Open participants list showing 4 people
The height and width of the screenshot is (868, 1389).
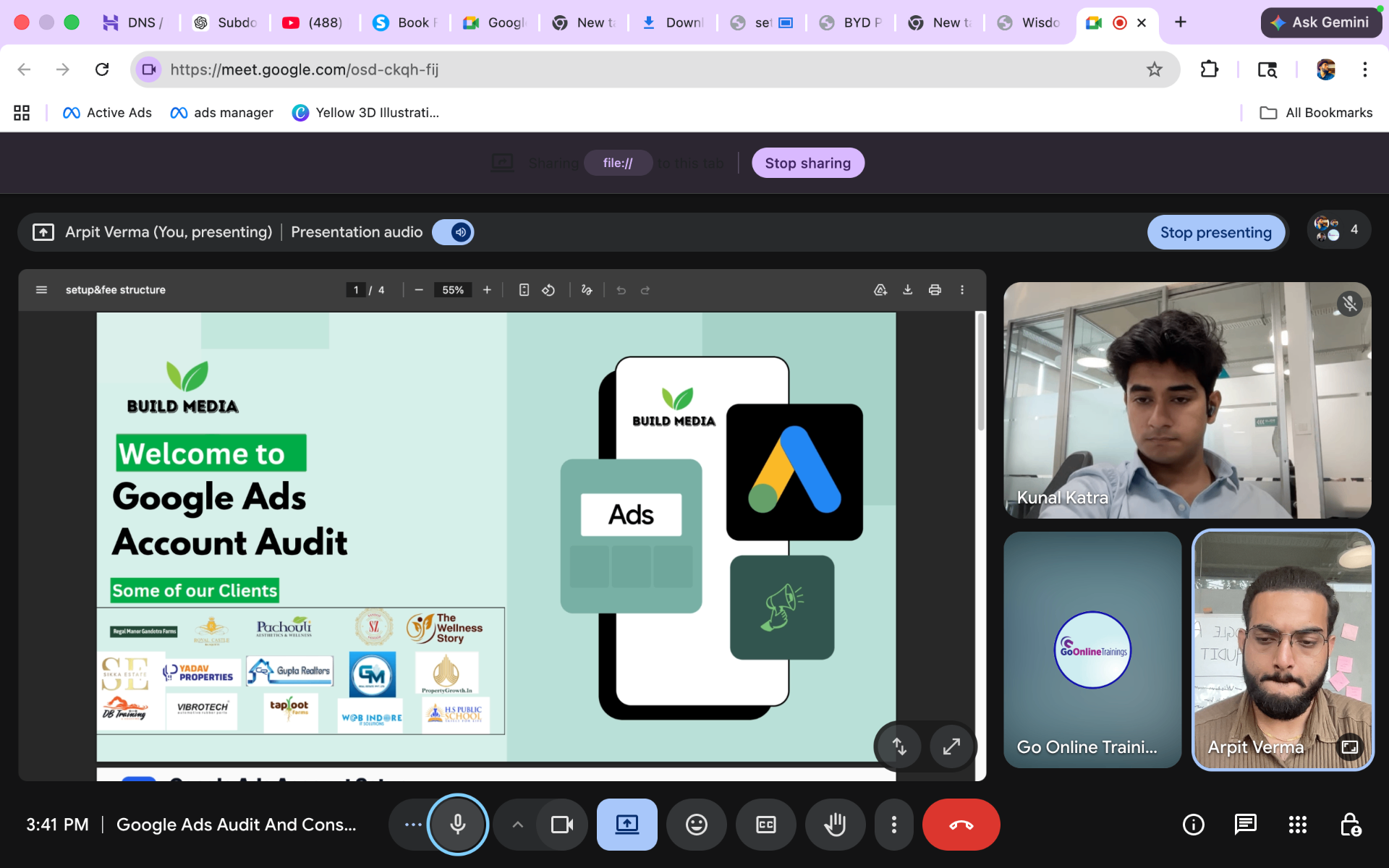pos(1338,230)
